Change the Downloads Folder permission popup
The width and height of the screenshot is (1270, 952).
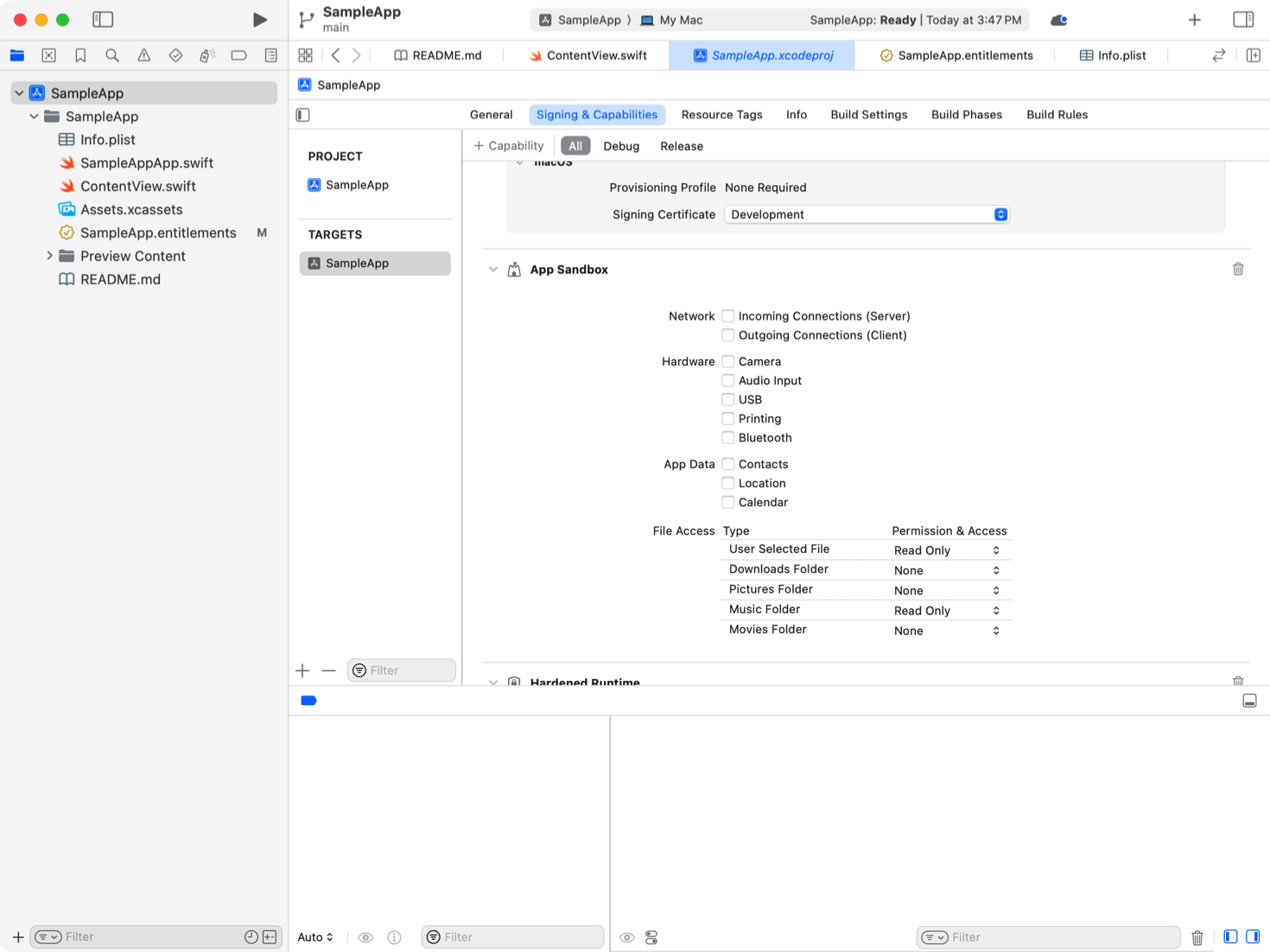947,570
